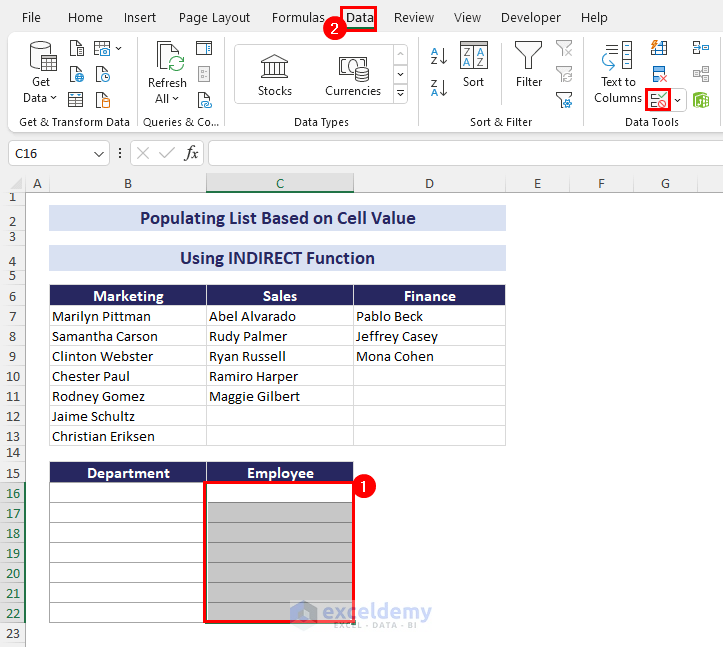
Task: Select column D header
Action: 429,184
